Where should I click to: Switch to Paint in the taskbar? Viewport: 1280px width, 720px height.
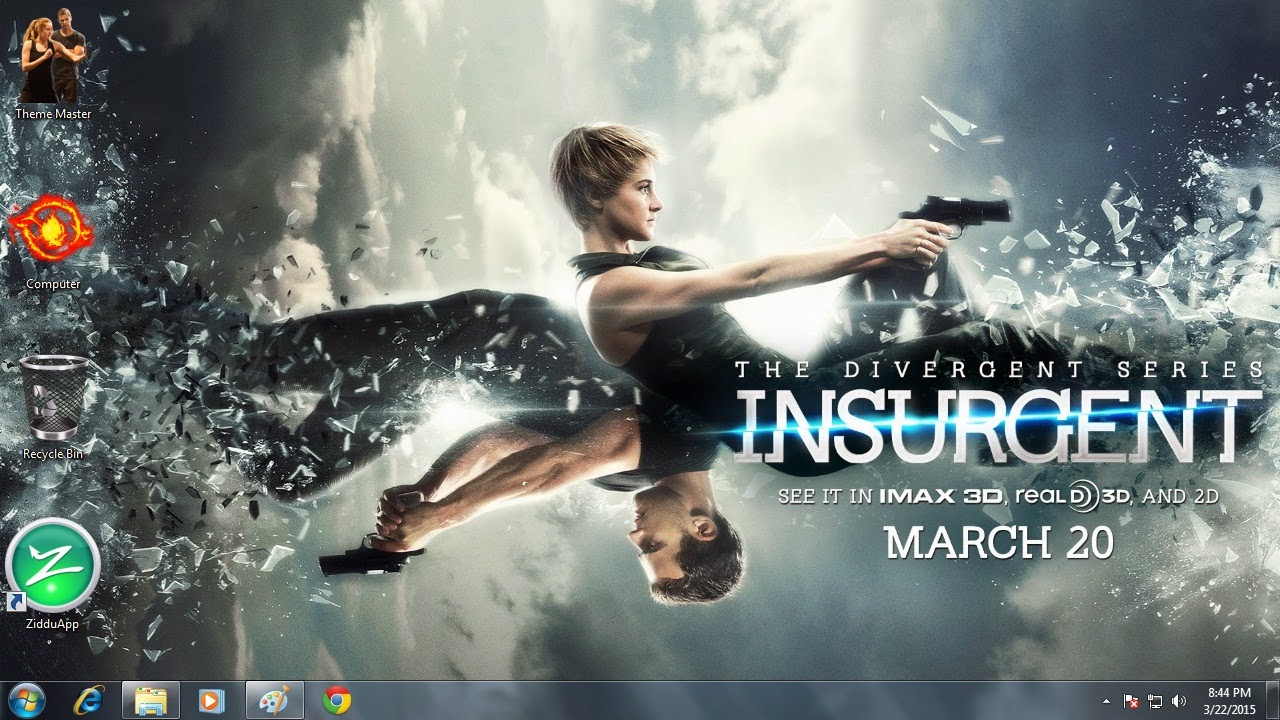coord(274,701)
